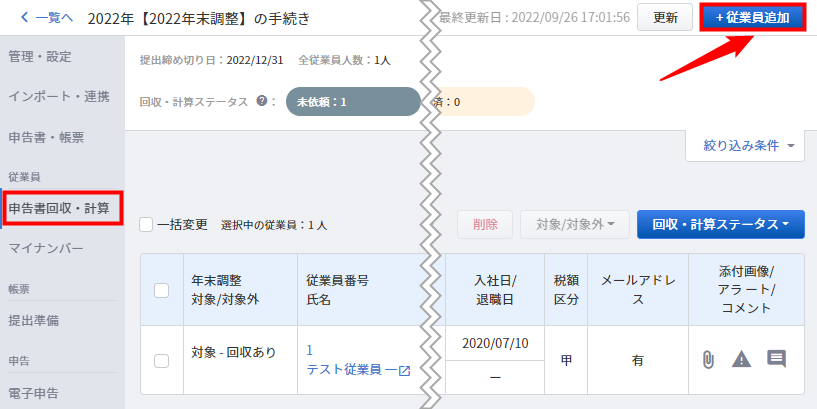Viewport: 817px width, 409px height.
Task: Click the 未依頼：1 status pill
Action: point(353,102)
